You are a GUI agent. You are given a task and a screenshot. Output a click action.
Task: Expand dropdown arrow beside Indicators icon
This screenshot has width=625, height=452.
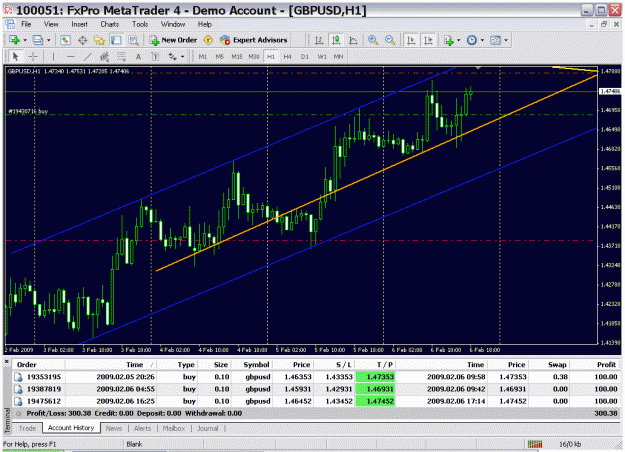pyautogui.click(x=458, y=40)
